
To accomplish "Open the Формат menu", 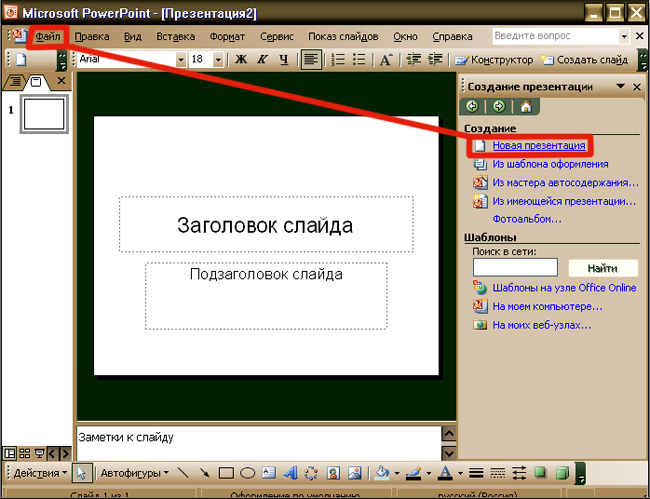I will click(227, 36).
